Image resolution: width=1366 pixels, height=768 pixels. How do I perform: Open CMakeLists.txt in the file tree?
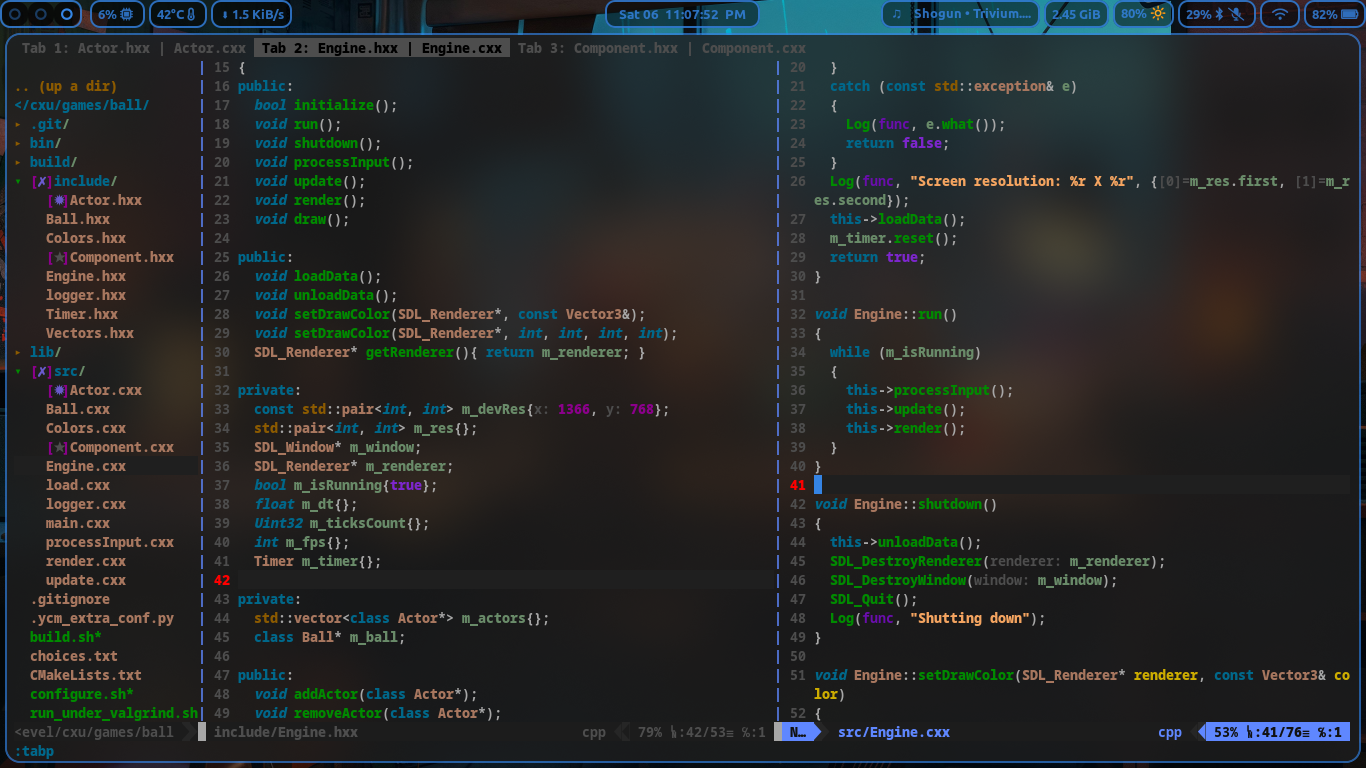[x=86, y=675]
